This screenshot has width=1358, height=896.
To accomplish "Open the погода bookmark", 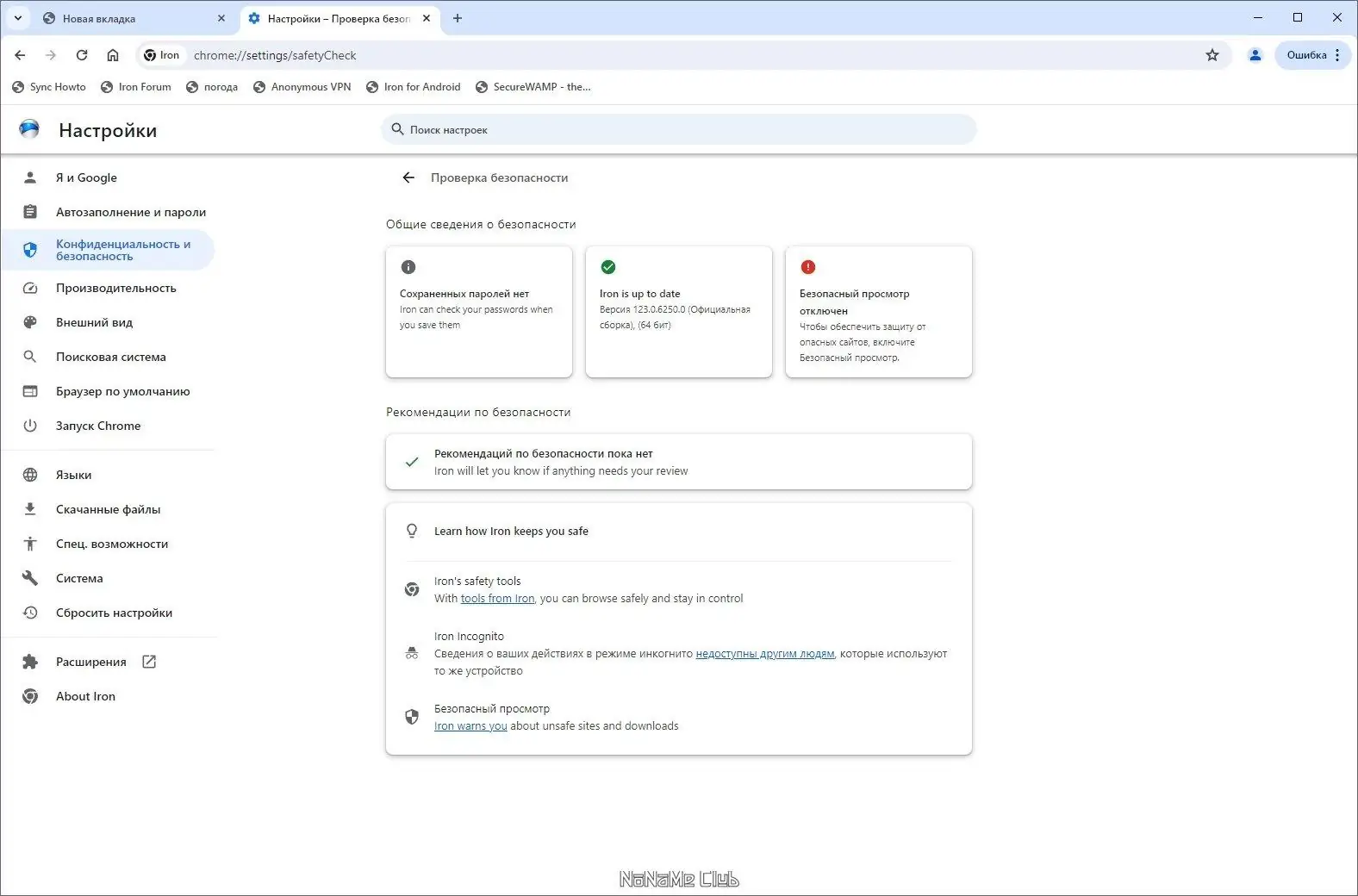I will click(212, 87).
